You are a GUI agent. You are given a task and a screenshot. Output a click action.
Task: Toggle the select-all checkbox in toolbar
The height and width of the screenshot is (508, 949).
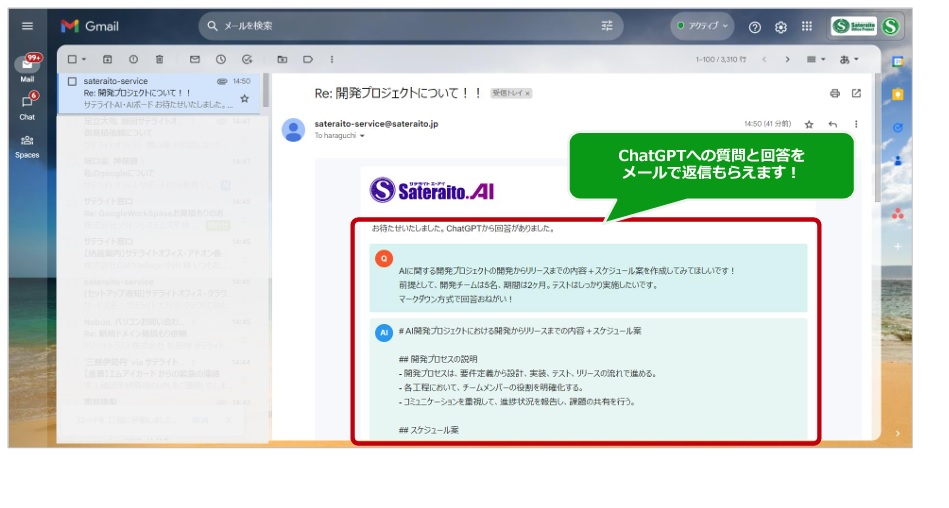pyautogui.click(x=72, y=59)
